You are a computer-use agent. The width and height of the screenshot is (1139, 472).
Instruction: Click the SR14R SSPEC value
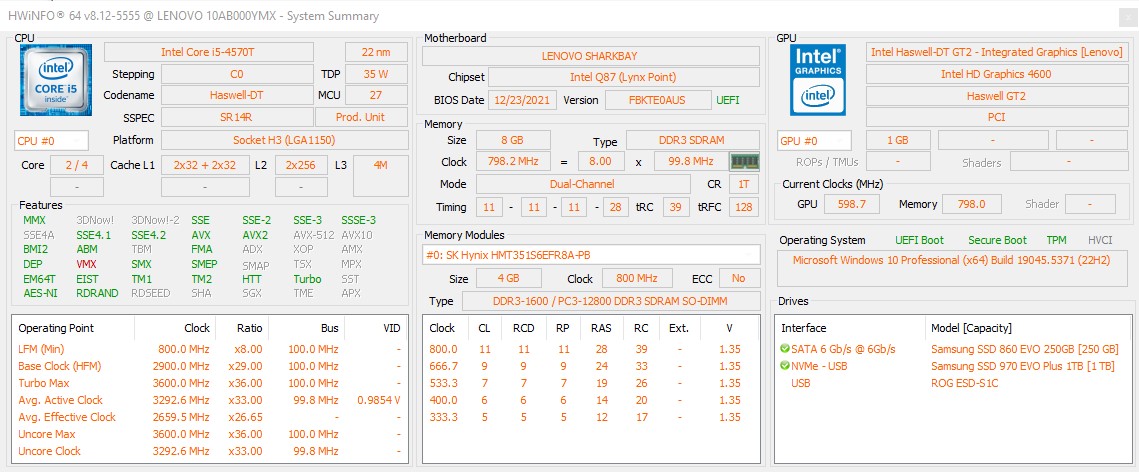click(x=237, y=117)
